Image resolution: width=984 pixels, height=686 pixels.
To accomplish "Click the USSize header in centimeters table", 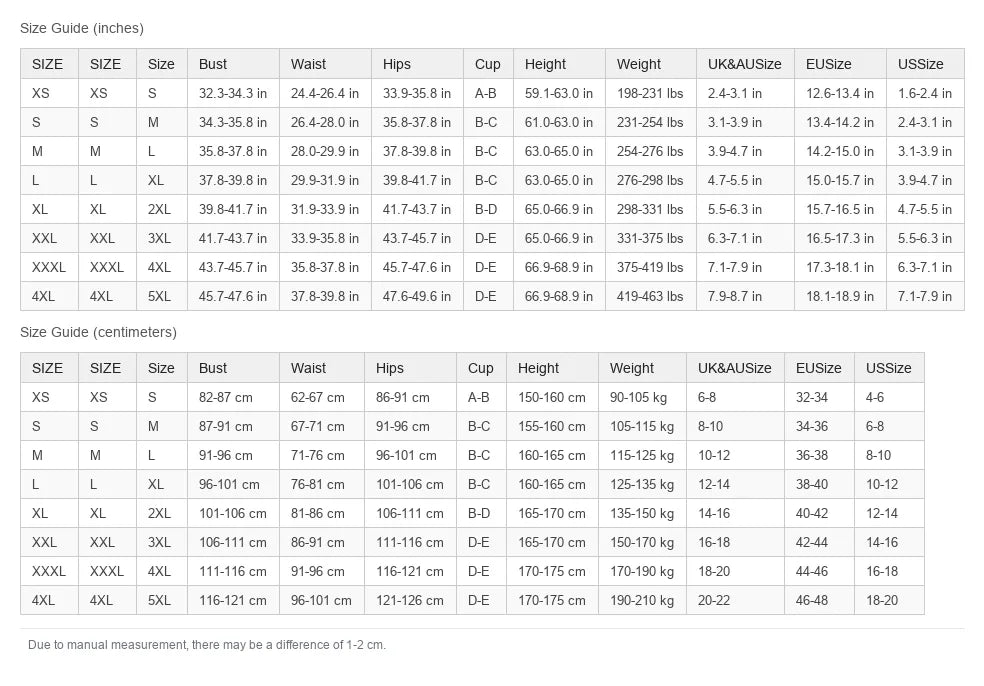I will [x=889, y=368].
